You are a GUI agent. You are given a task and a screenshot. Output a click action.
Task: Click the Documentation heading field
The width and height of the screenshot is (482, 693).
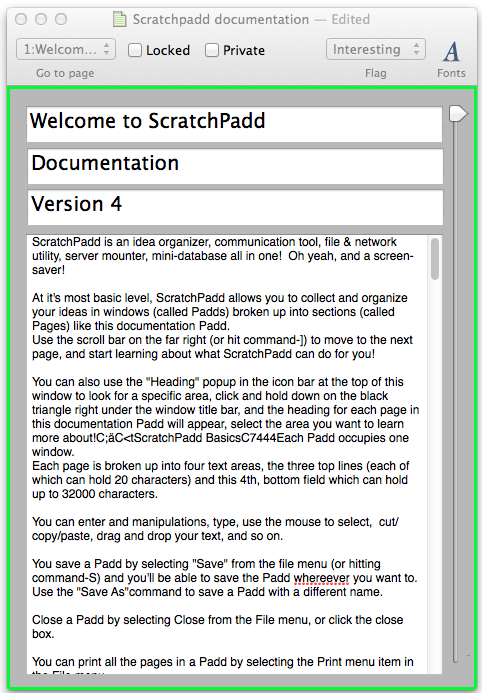coord(235,166)
